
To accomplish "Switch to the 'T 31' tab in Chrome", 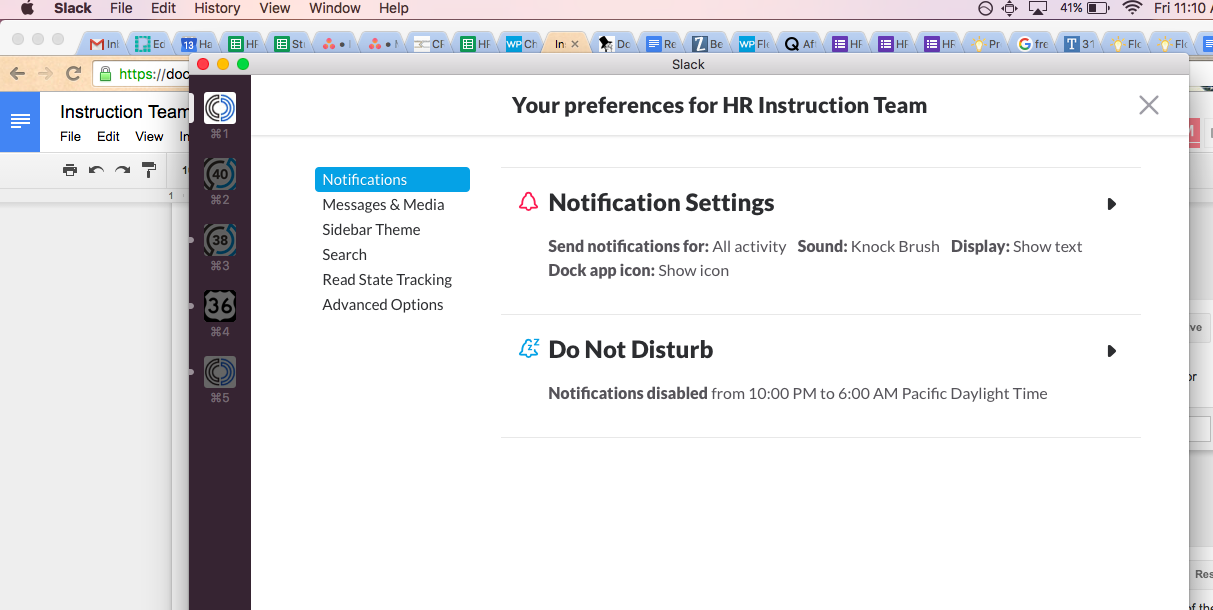I will click(x=1079, y=44).
